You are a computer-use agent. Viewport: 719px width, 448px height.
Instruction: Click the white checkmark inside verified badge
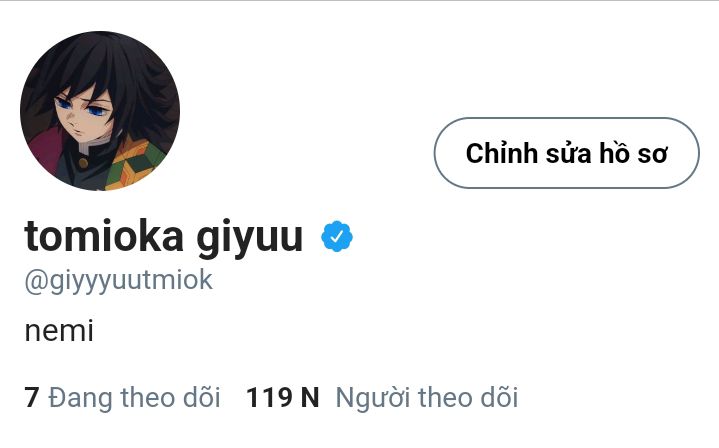coord(337,237)
